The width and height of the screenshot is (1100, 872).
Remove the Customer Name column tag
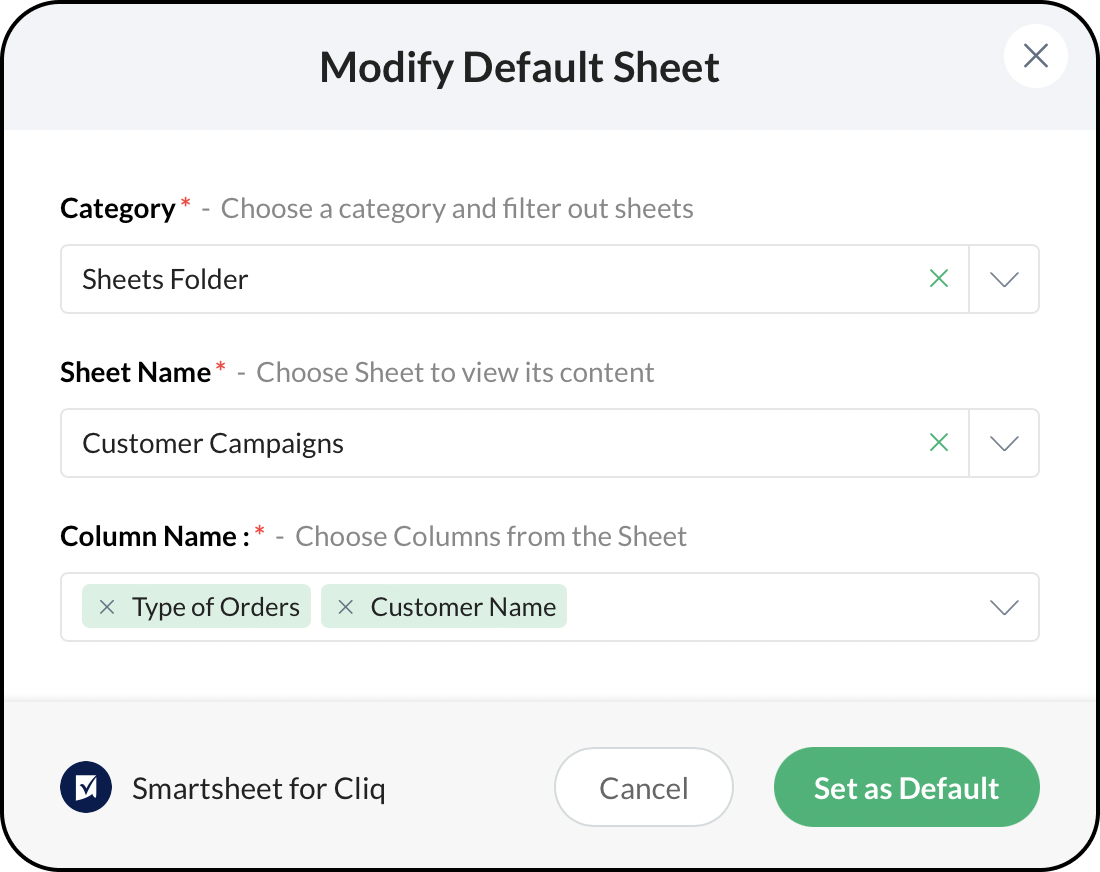click(346, 607)
